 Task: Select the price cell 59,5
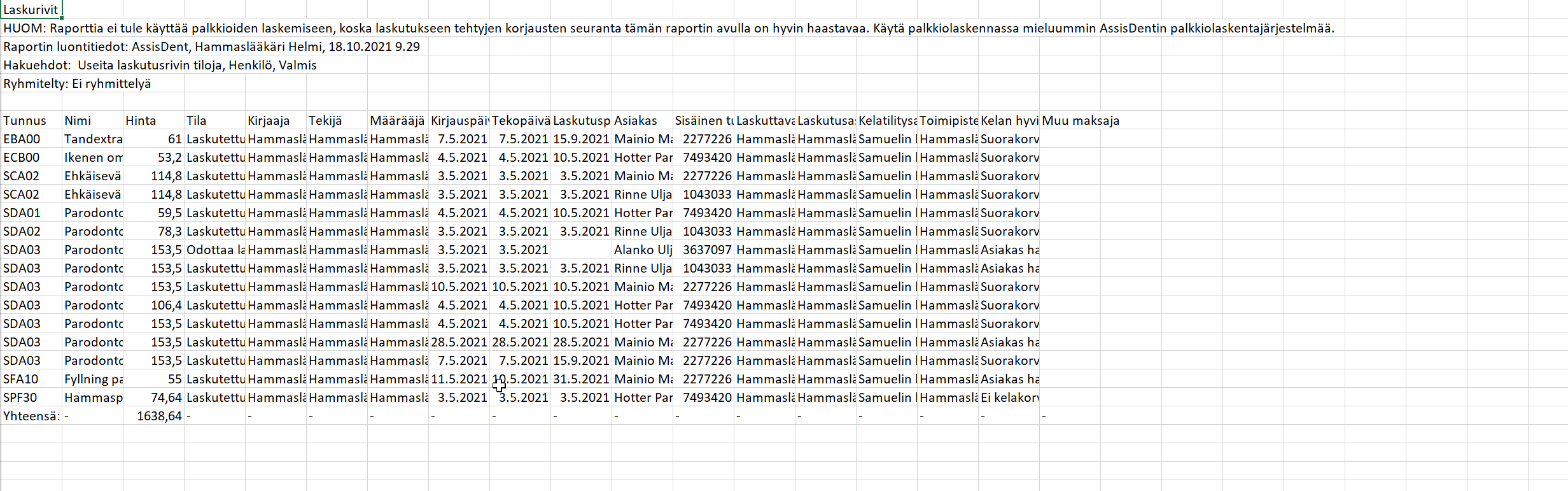pyautogui.click(x=153, y=213)
